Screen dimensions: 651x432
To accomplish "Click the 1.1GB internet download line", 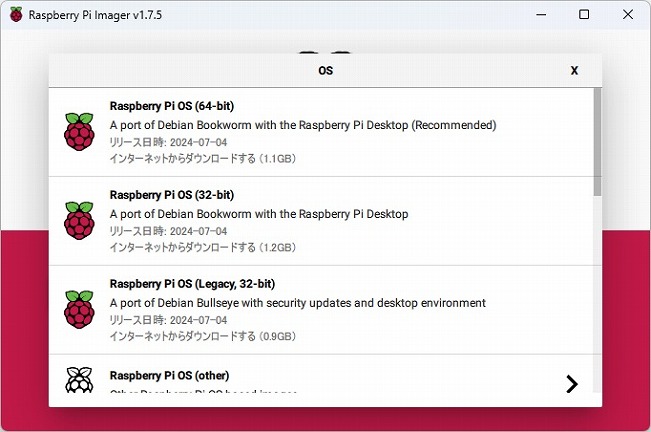I will click(x=203, y=159).
